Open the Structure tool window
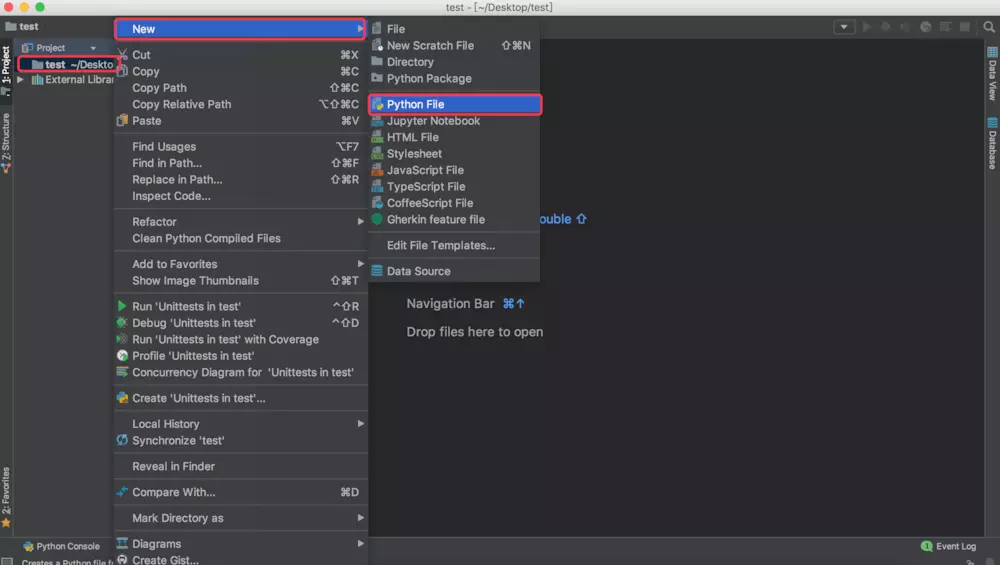Image resolution: width=1000 pixels, height=565 pixels. [6, 141]
